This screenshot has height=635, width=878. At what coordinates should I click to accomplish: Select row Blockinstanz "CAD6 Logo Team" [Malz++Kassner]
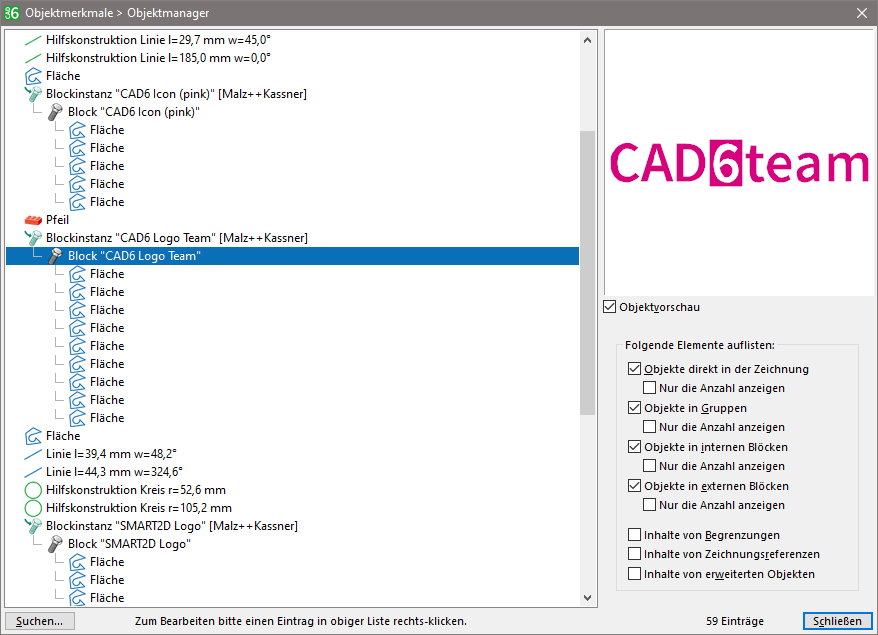pos(177,237)
